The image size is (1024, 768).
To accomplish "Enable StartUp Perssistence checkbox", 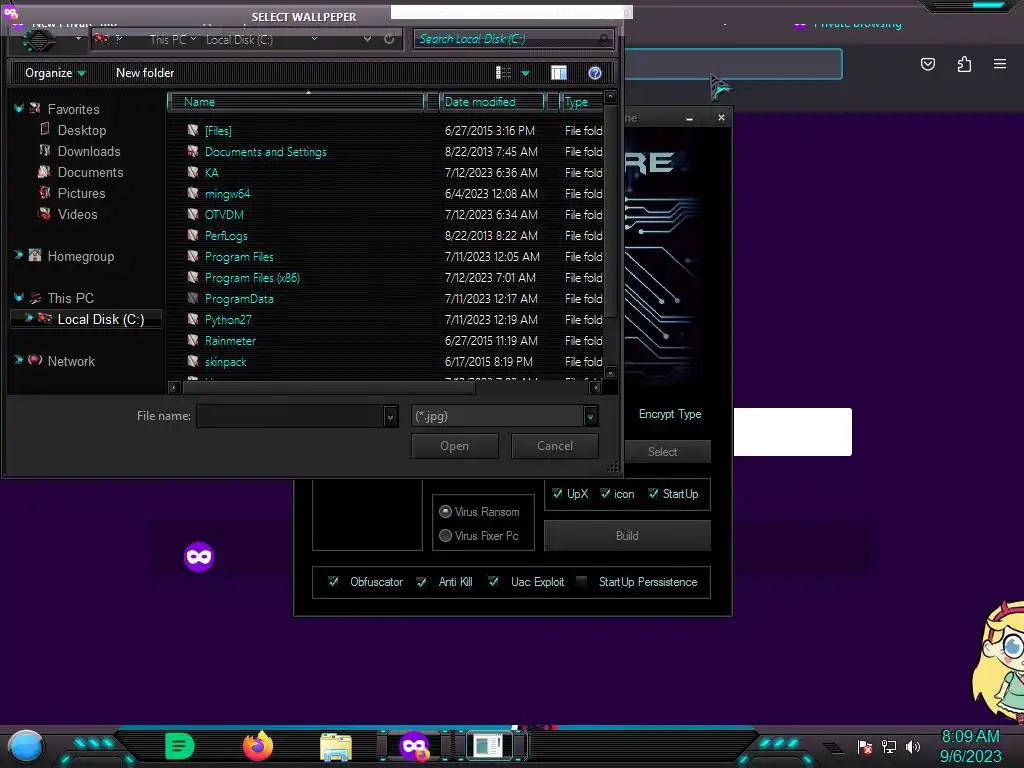I will click(x=581, y=581).
